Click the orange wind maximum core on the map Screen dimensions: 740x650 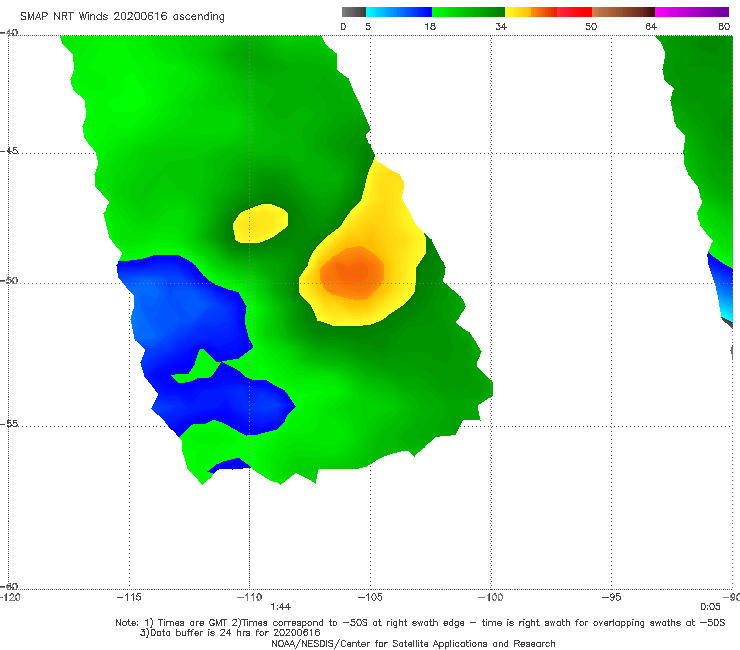coord(352,273)
